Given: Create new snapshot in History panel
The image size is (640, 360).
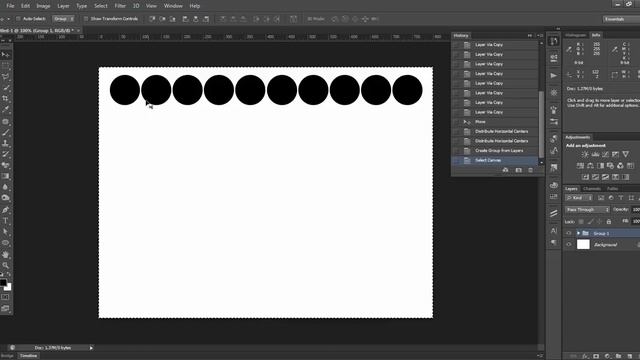Looking at the screenshot, I should (x=518, y=170).
